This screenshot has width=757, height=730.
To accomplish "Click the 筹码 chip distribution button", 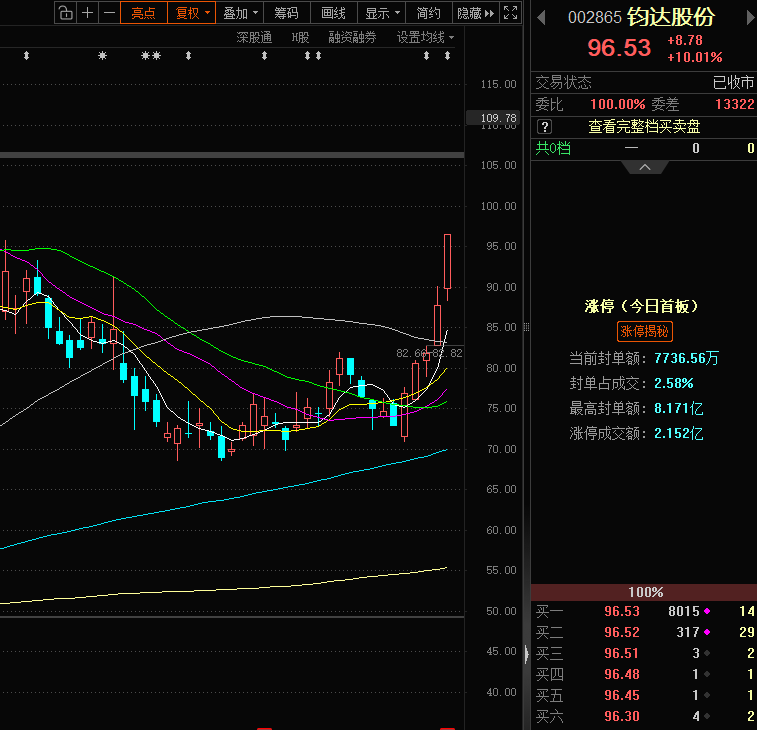I will tap(287, 13).
